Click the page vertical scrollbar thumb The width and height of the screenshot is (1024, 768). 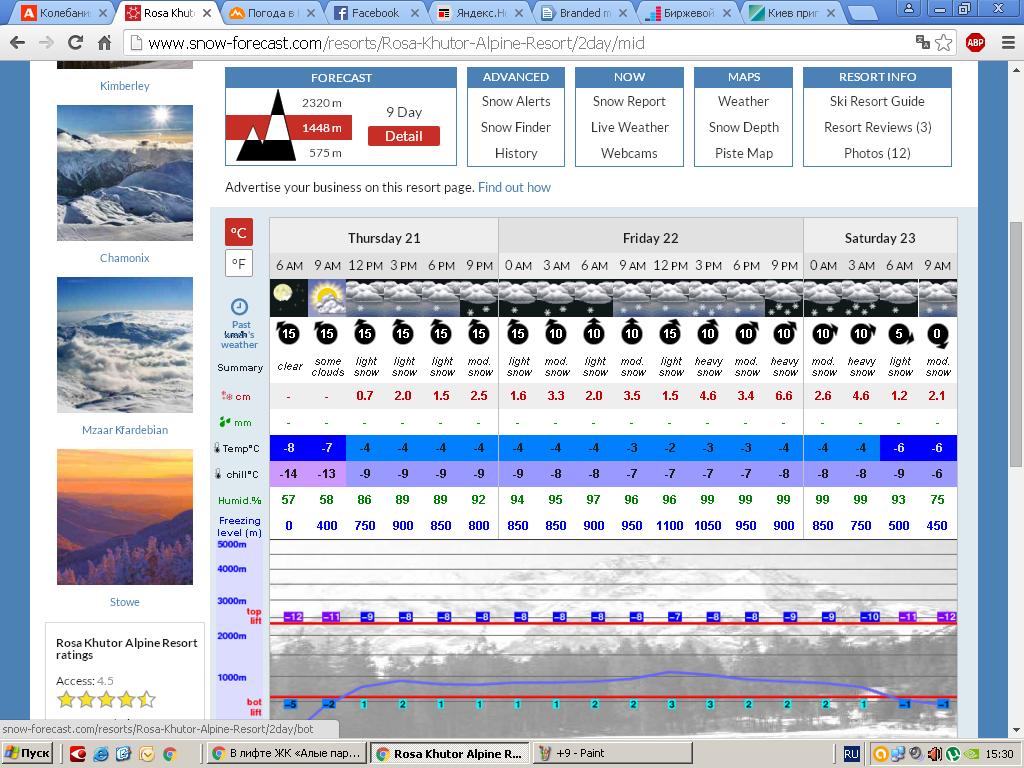(1016, 344)
